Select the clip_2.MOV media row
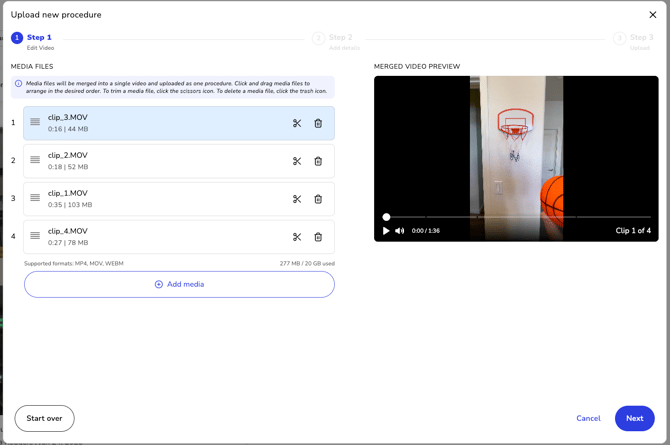The image size is (670, 445). (x=160, y=161)
